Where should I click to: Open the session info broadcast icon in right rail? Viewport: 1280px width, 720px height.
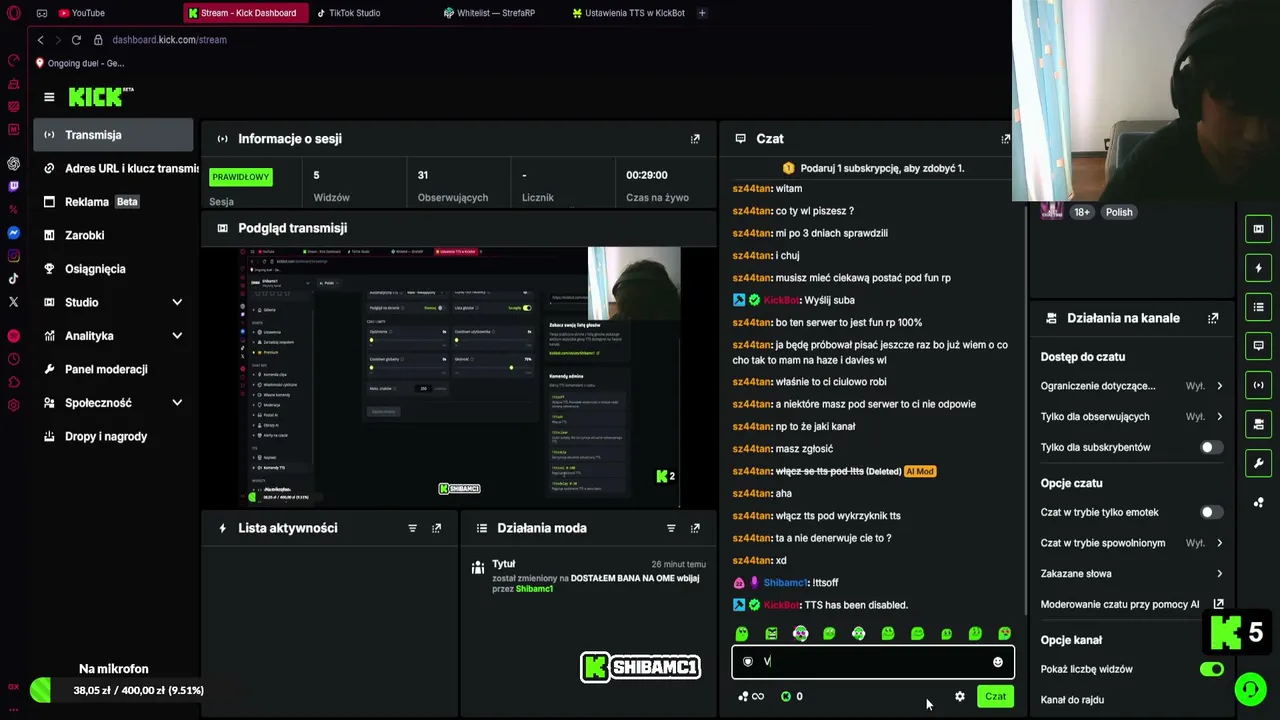click(1258, 385)
